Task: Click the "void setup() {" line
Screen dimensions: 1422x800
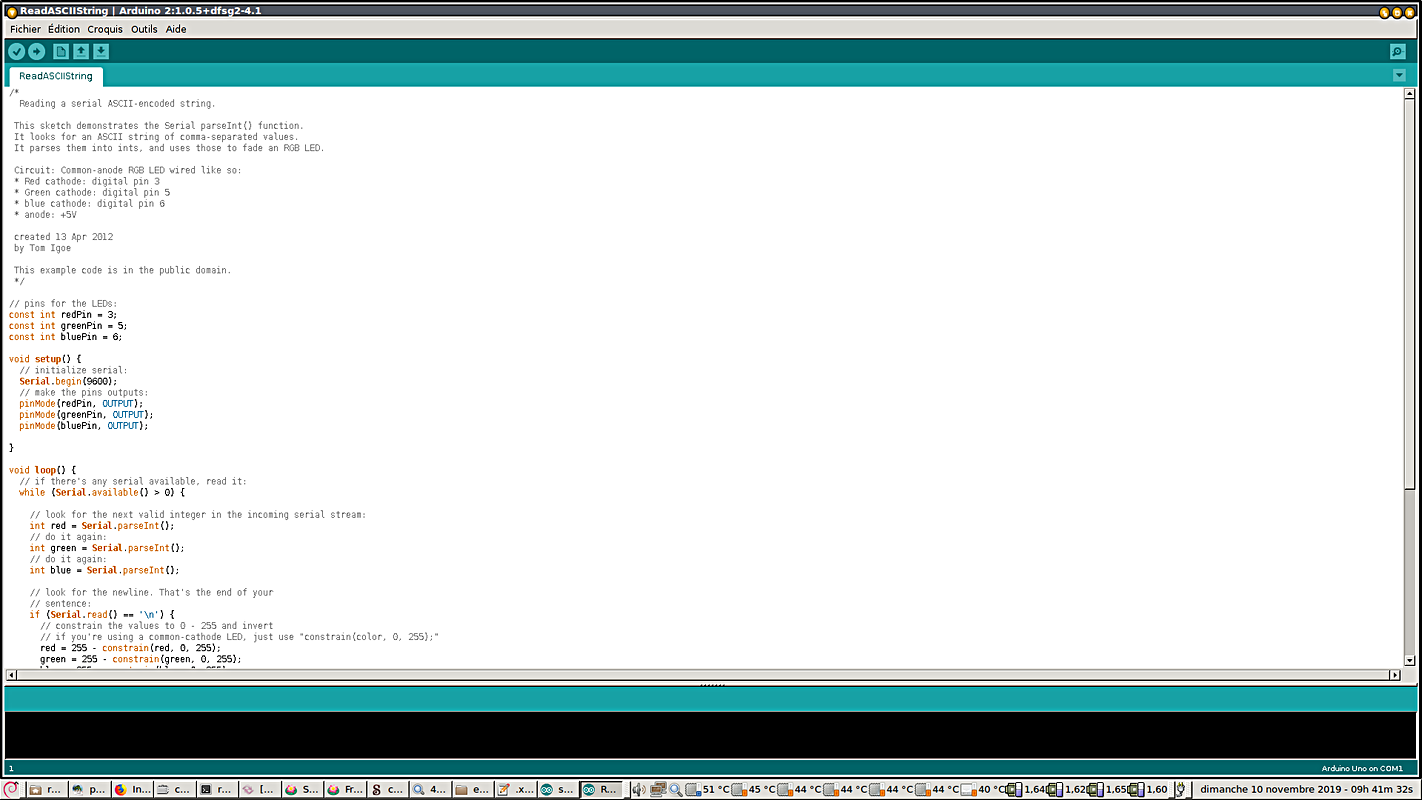Action: click(45, 358)
